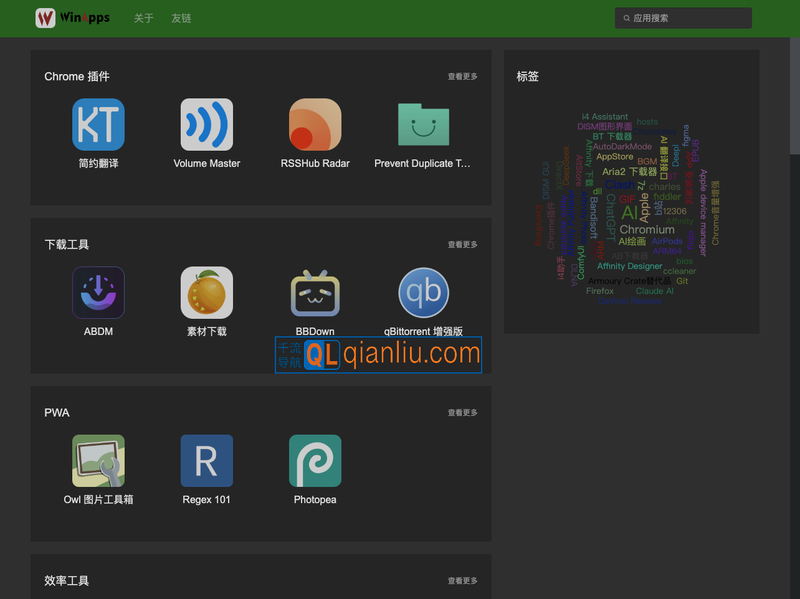The height and width of the screenshot is (599, 800).
Task: Open the ABDM download tool icon
Action: 98,293
